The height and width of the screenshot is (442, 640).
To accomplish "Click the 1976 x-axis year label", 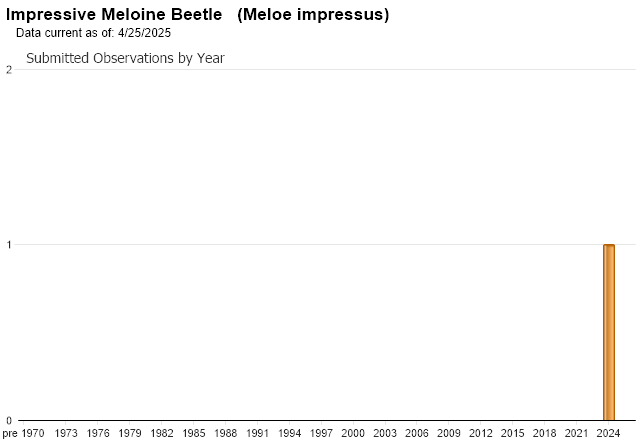I will click(x=98, y=433).
